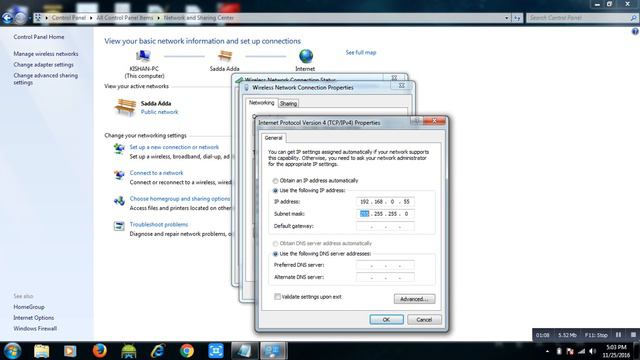Expand the address bar history dropdown
The width and height of the screenshot is (640, 360).
[507, 18]
